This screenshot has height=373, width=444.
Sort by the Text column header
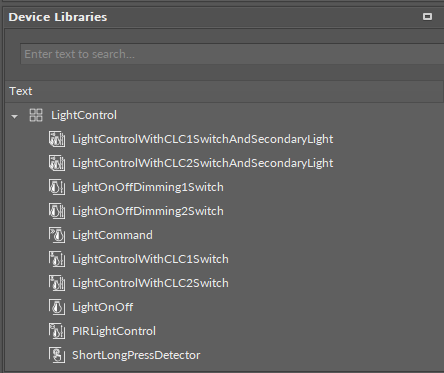(x=224, y=91)
